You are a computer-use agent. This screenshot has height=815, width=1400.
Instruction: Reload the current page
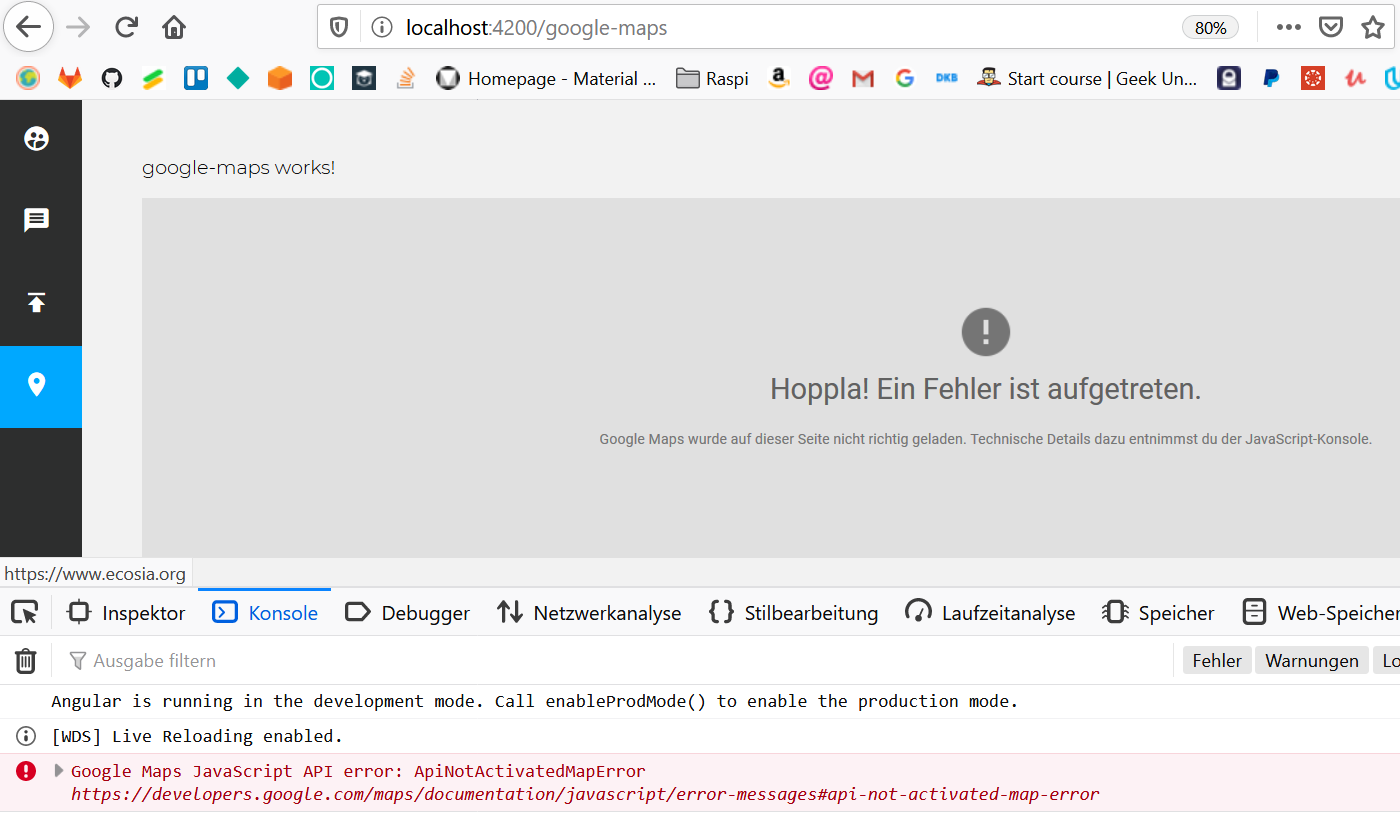pos(126,27)
